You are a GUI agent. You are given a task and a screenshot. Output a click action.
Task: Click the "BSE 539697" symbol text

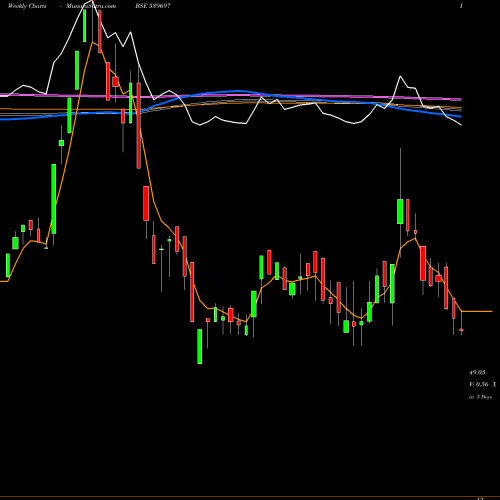[x=153, y=6]
